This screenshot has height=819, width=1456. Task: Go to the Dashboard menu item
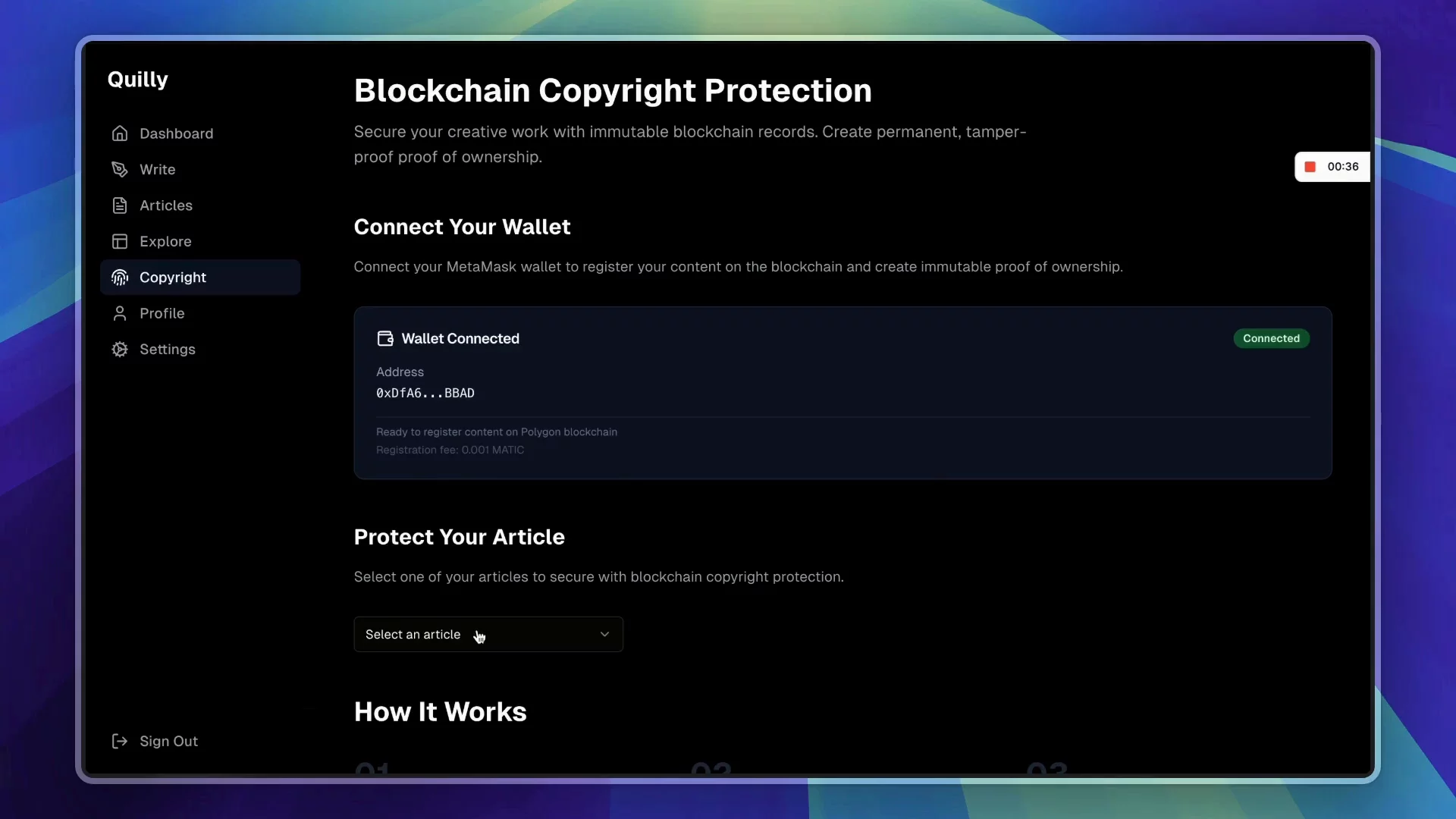tap(176, 133)
